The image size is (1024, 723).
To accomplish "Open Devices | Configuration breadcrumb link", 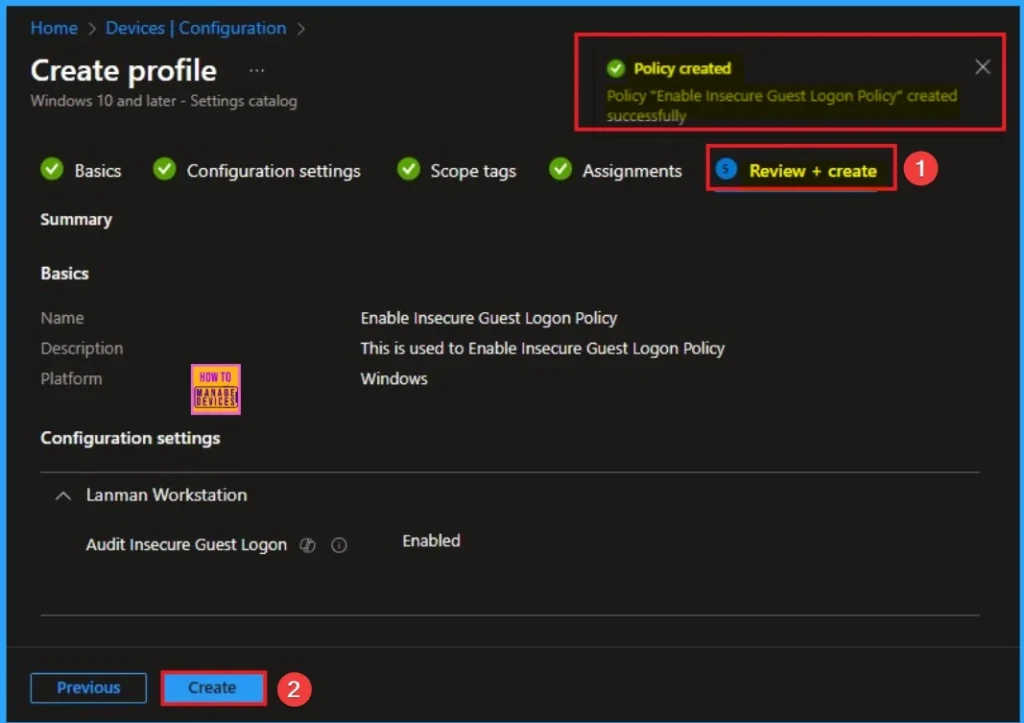I will click(x=196, y=28).
